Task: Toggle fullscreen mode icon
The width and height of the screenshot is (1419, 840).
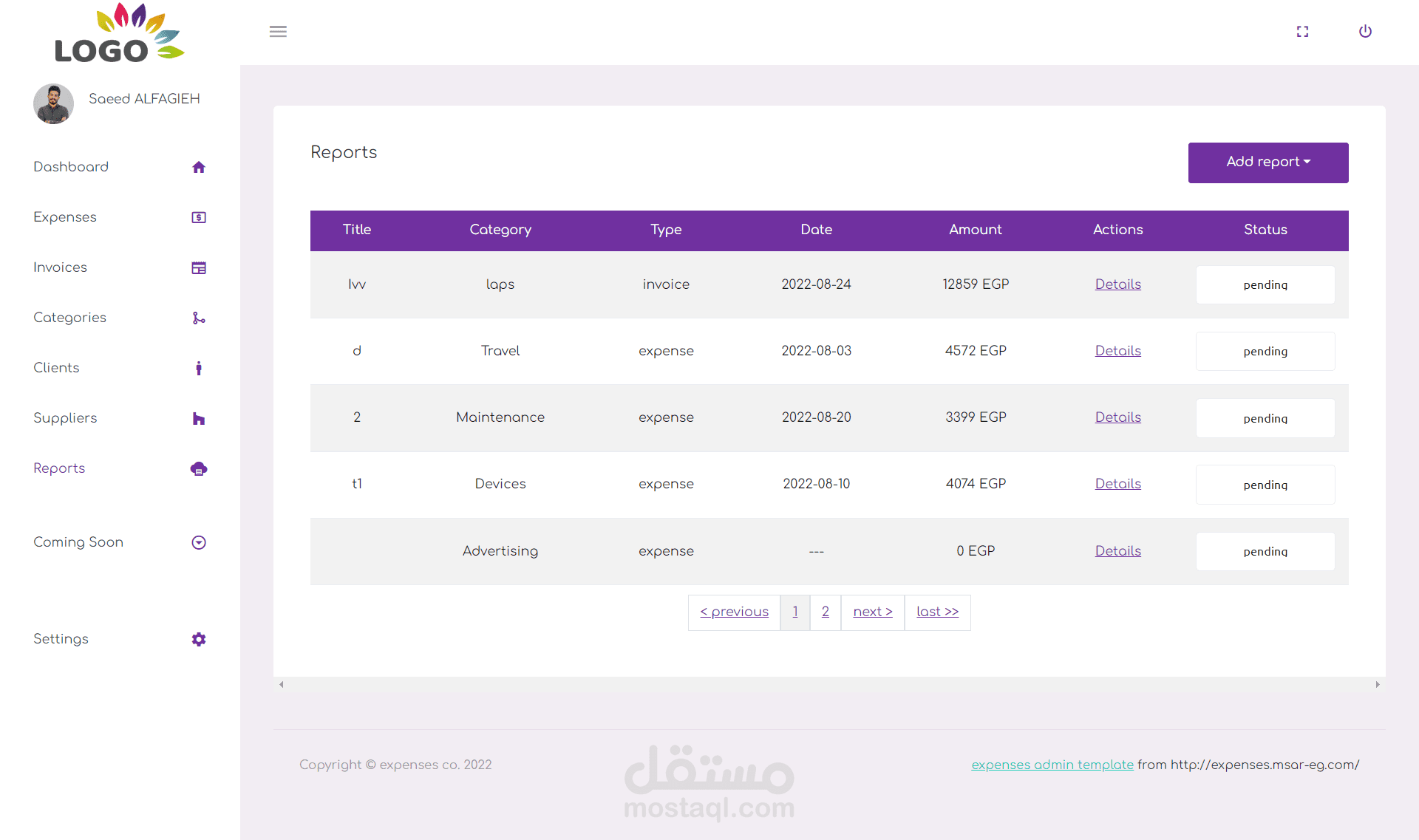Action: [x=1302, y=31]
